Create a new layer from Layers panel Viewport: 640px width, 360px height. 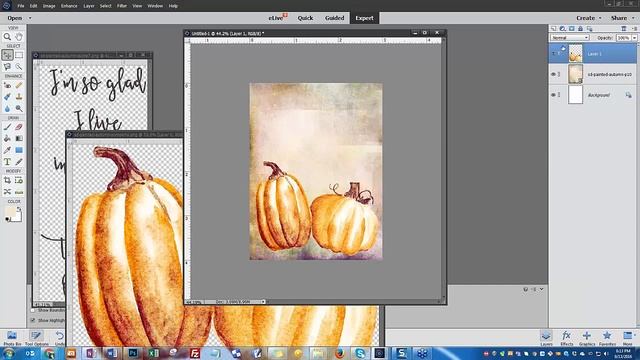[554, 29]
